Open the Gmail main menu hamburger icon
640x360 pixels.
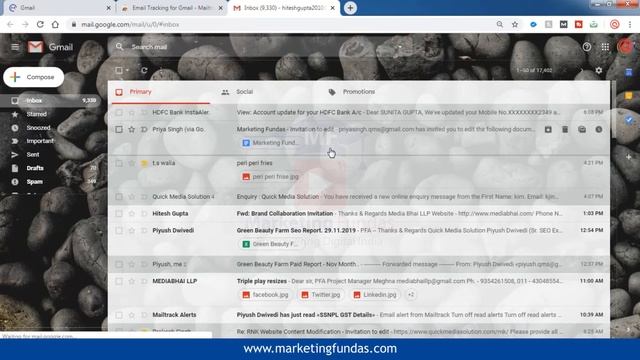pyautogui.click(x=15, y=47)
